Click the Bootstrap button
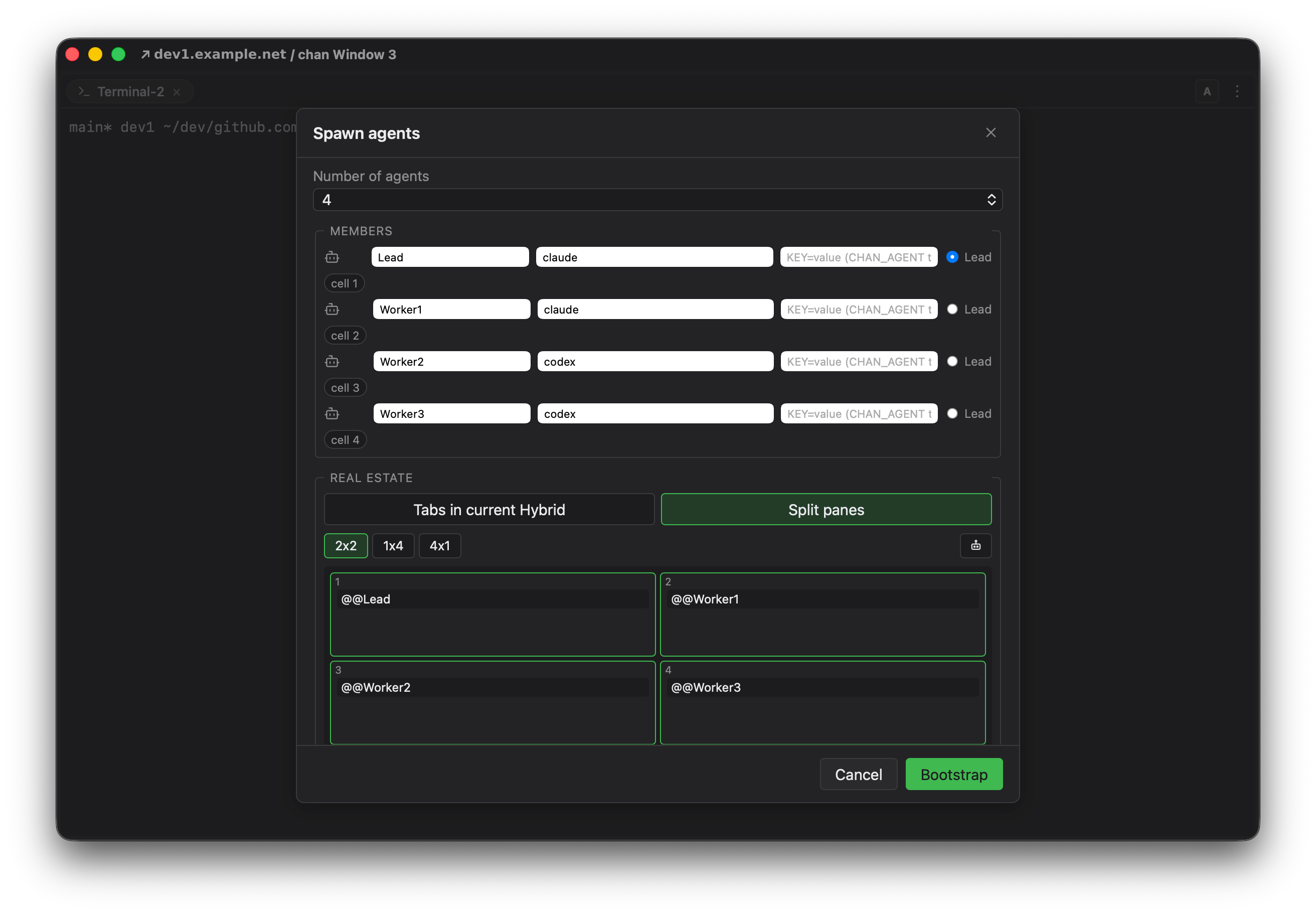1316x915 pixels. pos(954,775)
